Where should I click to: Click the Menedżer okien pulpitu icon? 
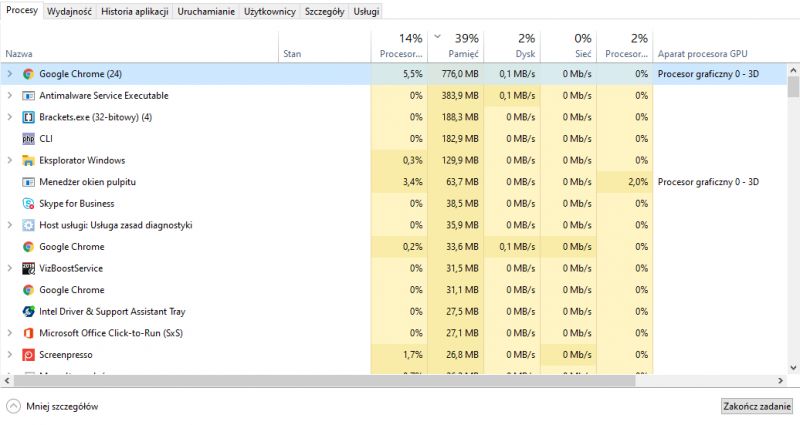28,182
